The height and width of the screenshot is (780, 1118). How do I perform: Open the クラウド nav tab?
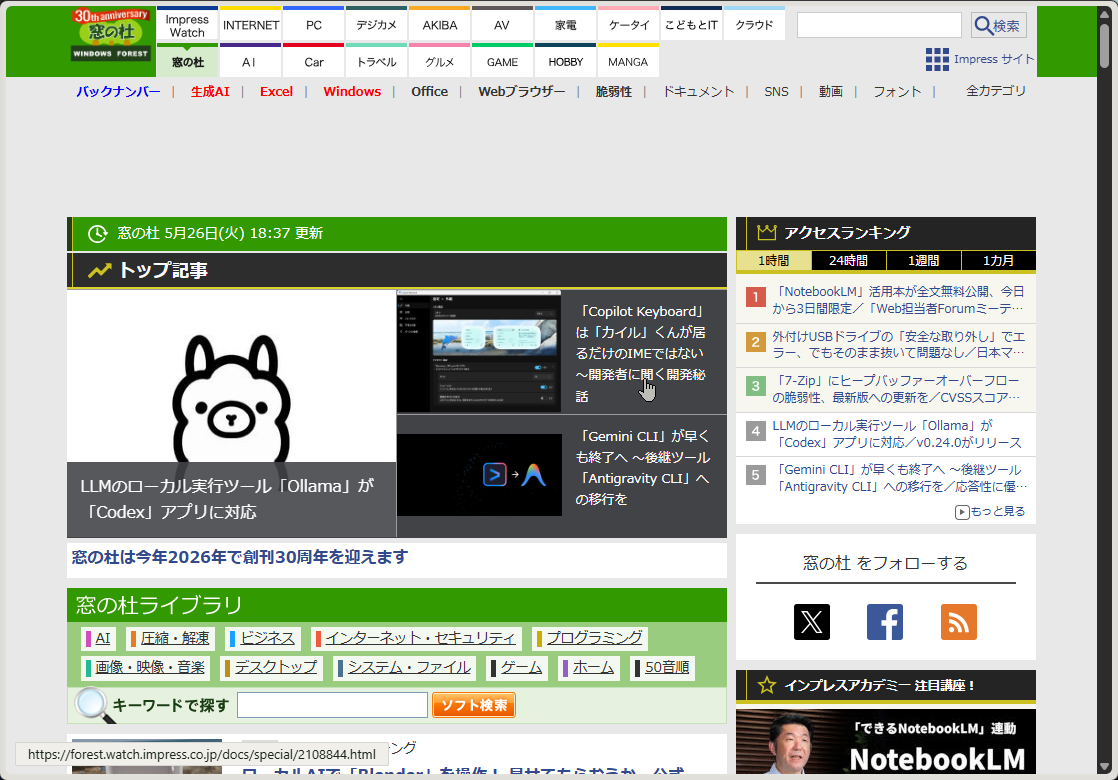(x=754, y=25)
